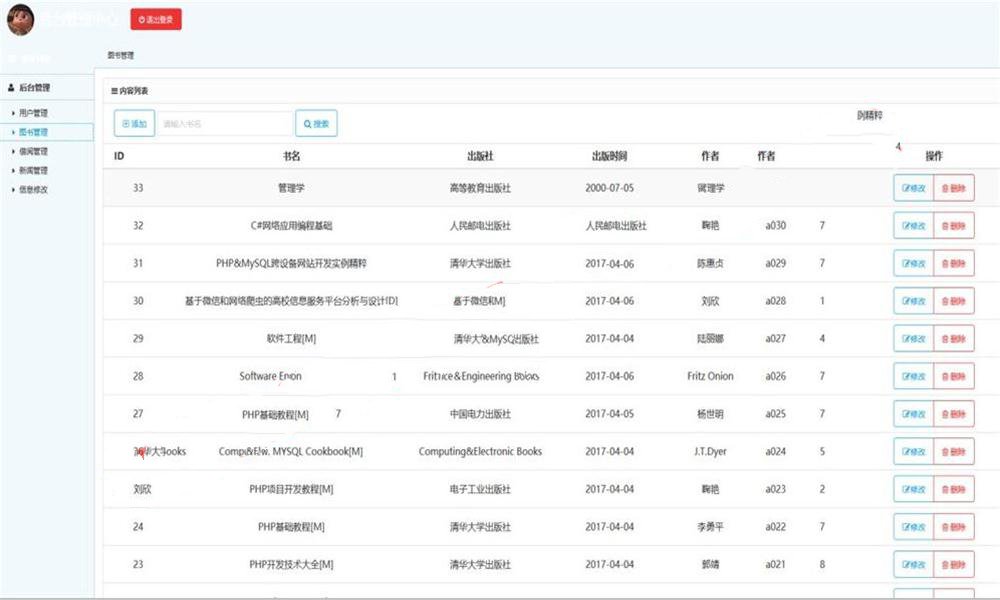Click the red logout button at top

pos(156,19)
